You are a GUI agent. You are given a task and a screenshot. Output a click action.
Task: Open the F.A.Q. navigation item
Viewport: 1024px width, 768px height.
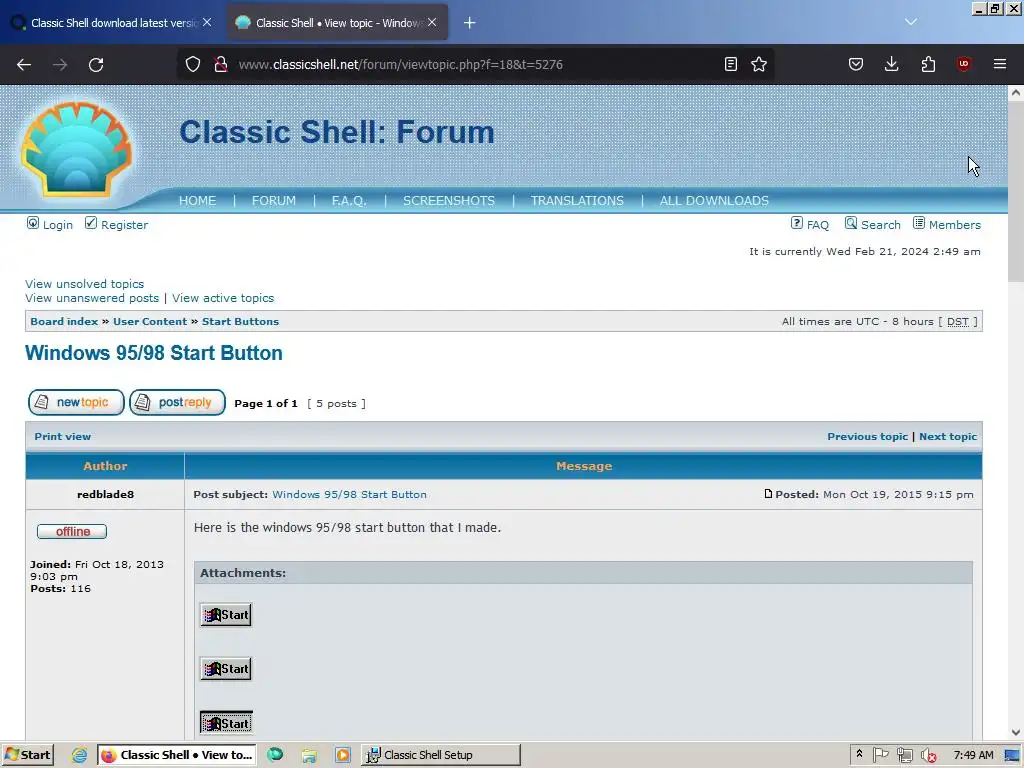tap(349, 200)
